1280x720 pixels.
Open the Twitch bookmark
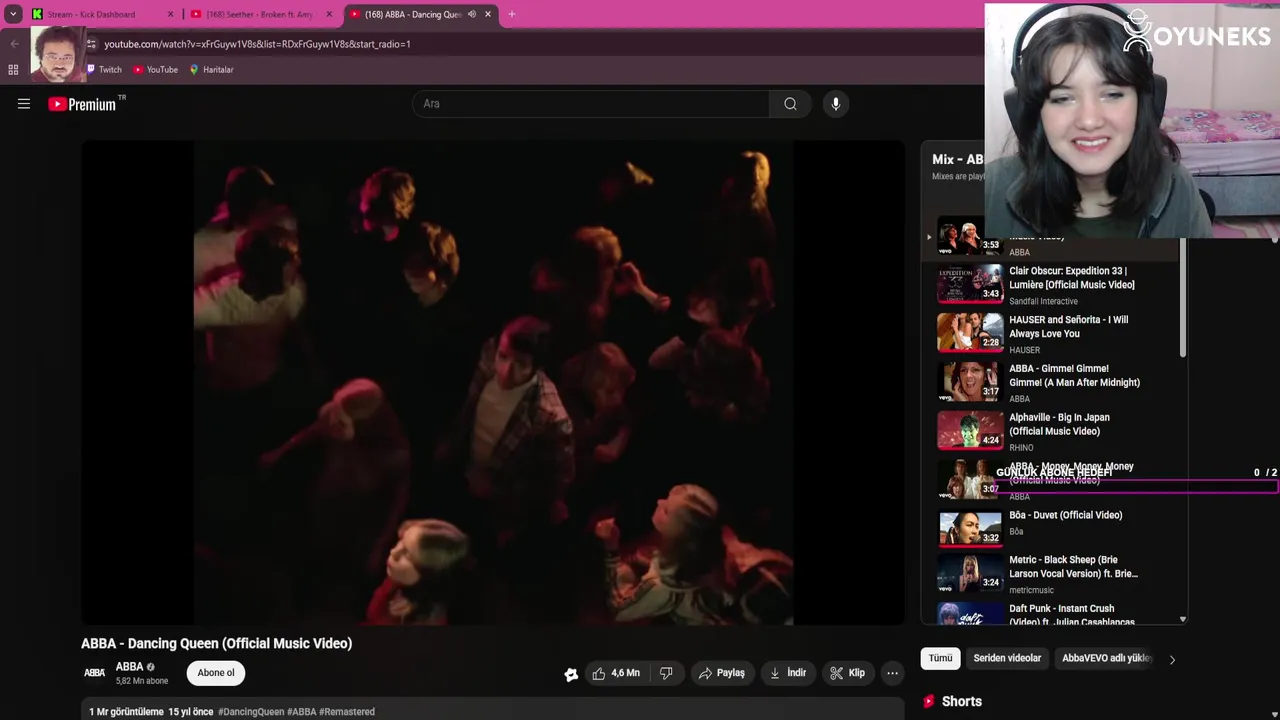point(103,70)
